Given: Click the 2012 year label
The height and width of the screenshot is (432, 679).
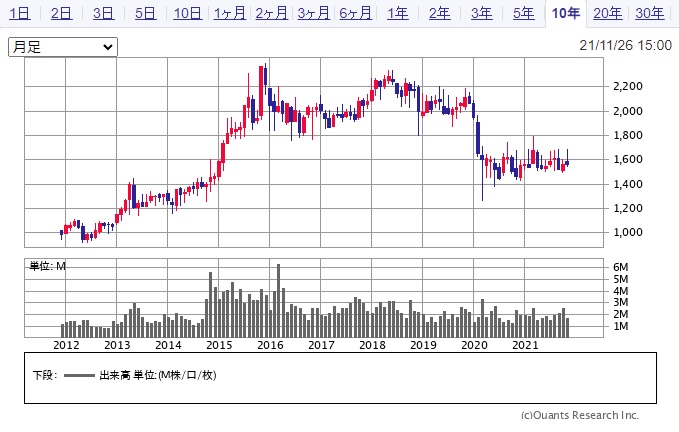Looking at the screenshot, I should (66, 345).
